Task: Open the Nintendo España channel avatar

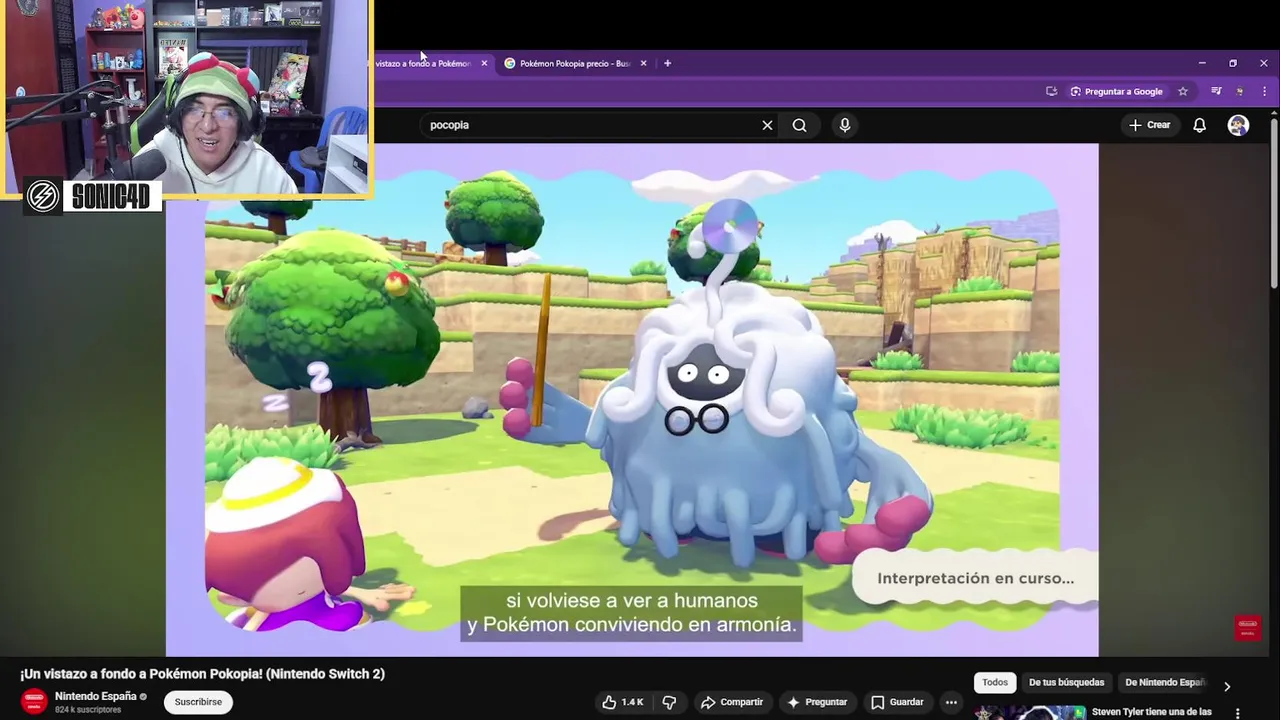Action: tap(34, 701)
